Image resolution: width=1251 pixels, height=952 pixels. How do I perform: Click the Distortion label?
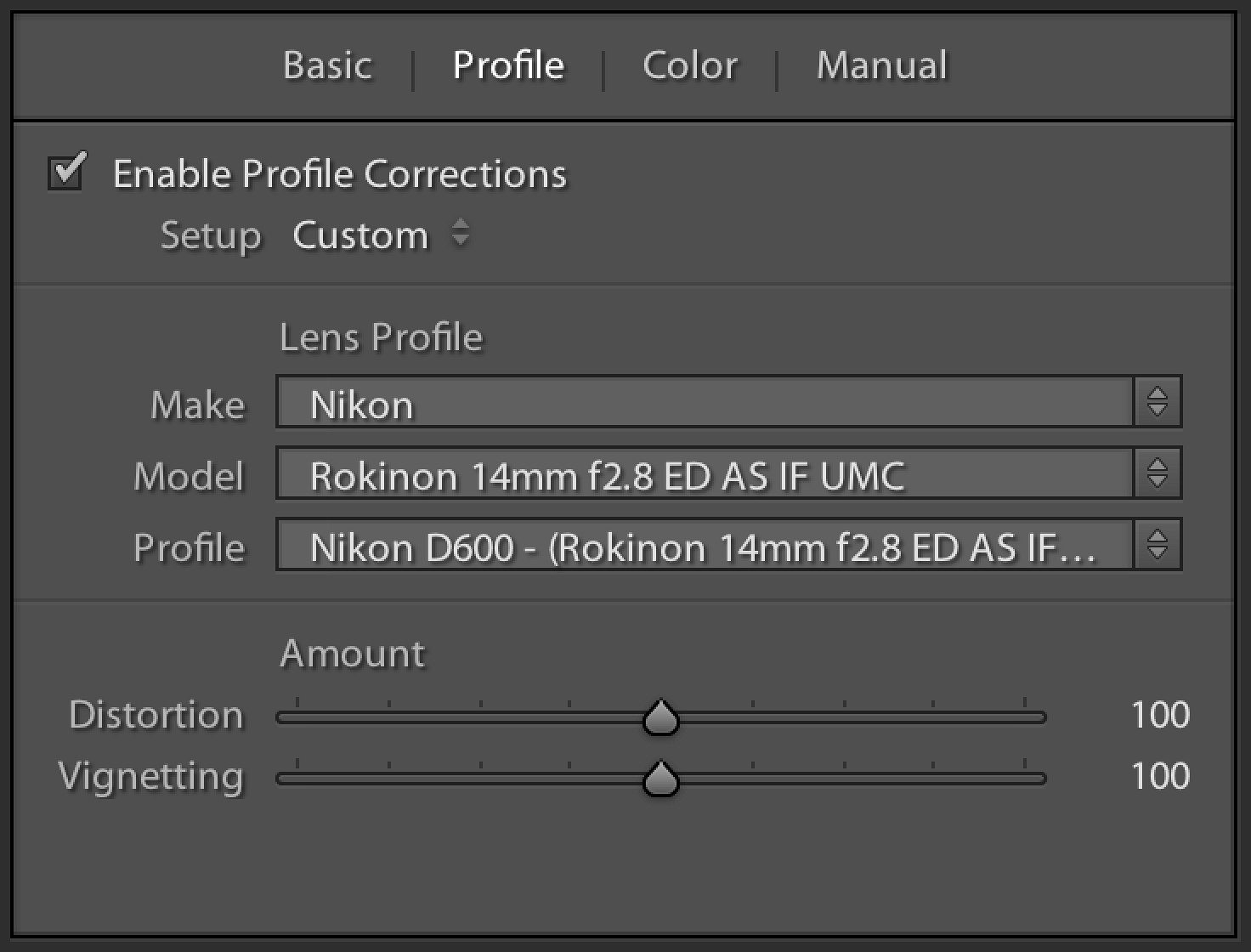[x=156, y=715]
